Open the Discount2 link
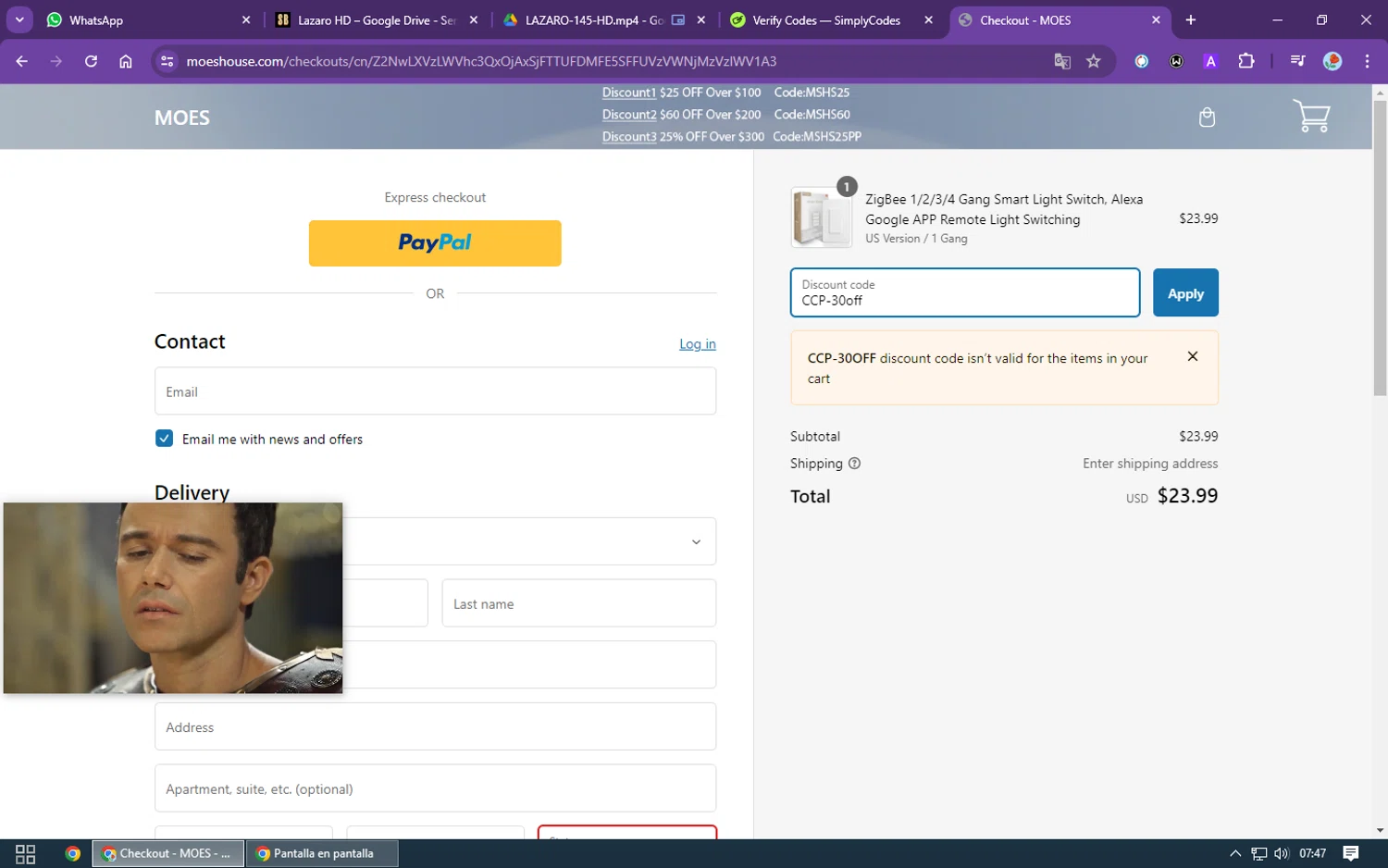The height and width of the screenshot is (868, 1388). coord(629,115)
